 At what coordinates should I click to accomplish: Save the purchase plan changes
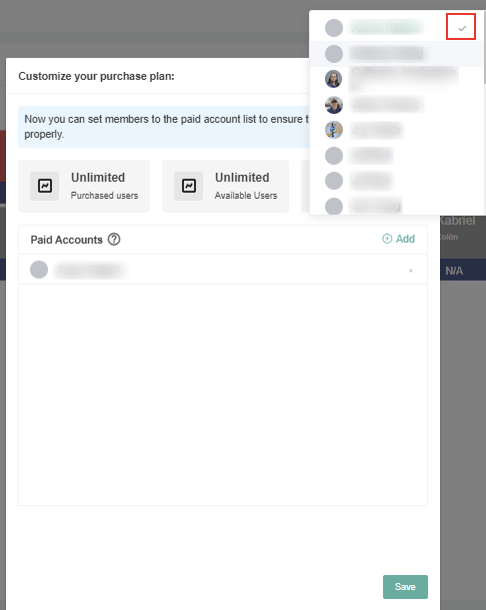pos(405,587)
